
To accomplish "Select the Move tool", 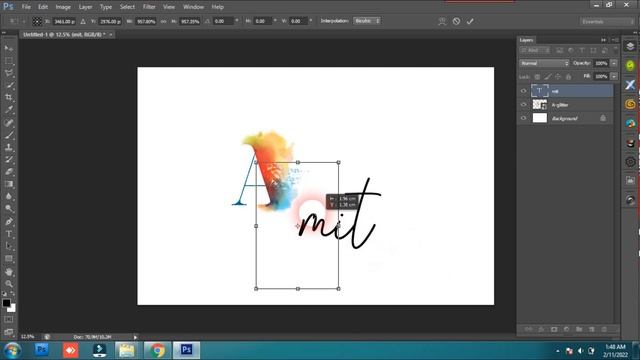I will coord(9,49).
